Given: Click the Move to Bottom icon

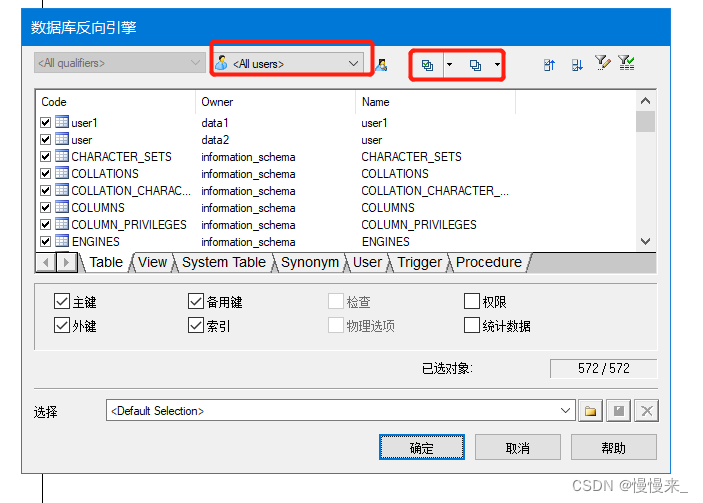Looking at the screenshot, I should pyautogui.click(x=577, y=65).
